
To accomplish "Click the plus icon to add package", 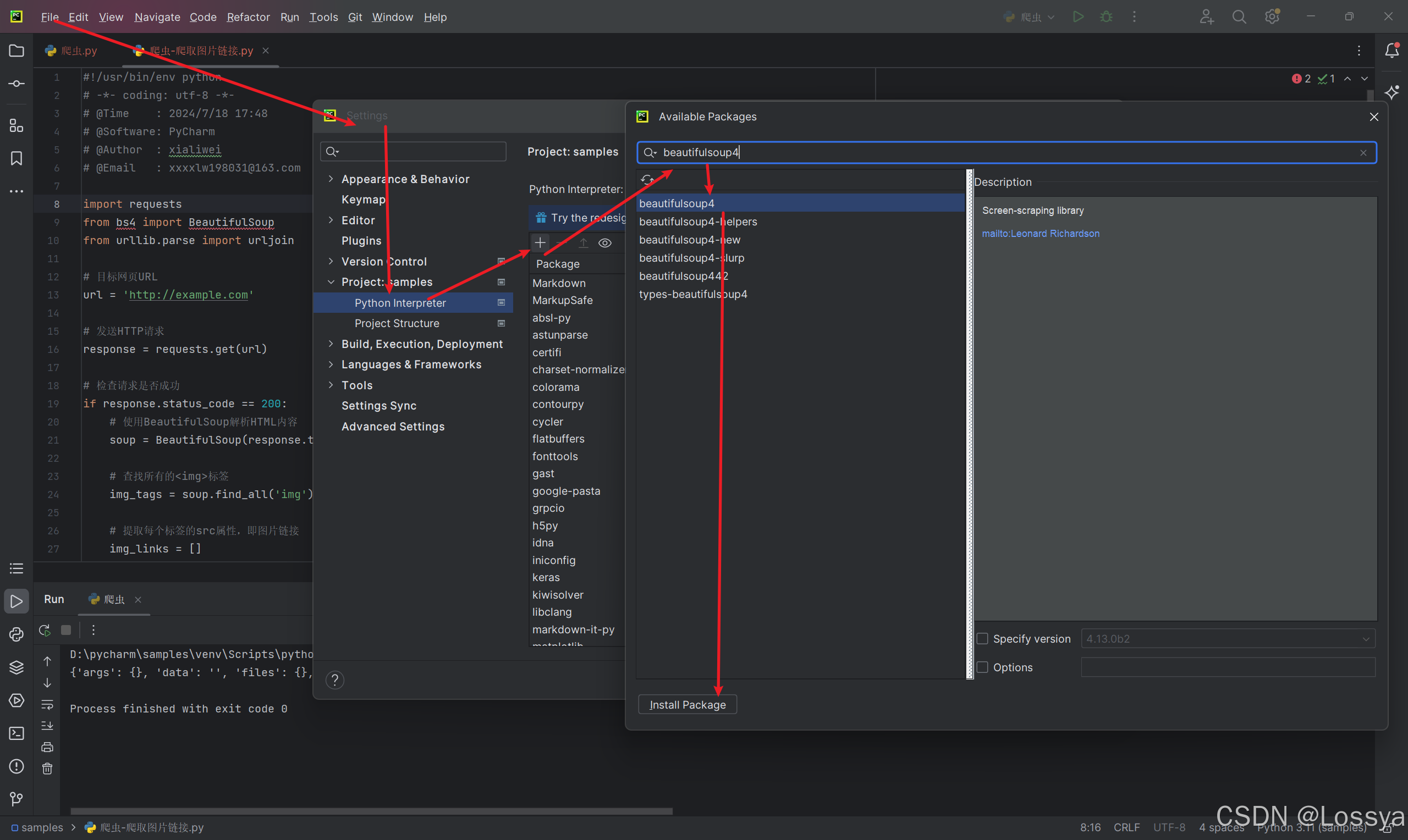I will click(540, 243).
